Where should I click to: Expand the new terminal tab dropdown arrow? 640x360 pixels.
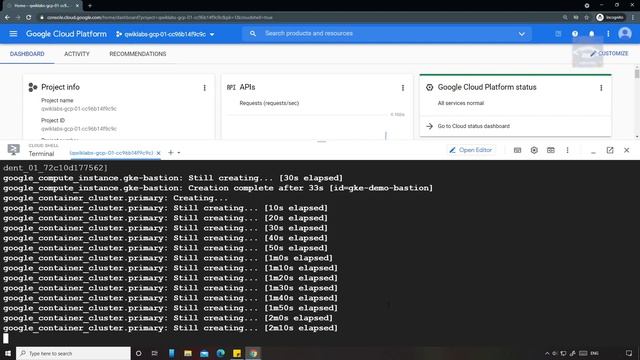click(x=179, y=153)
